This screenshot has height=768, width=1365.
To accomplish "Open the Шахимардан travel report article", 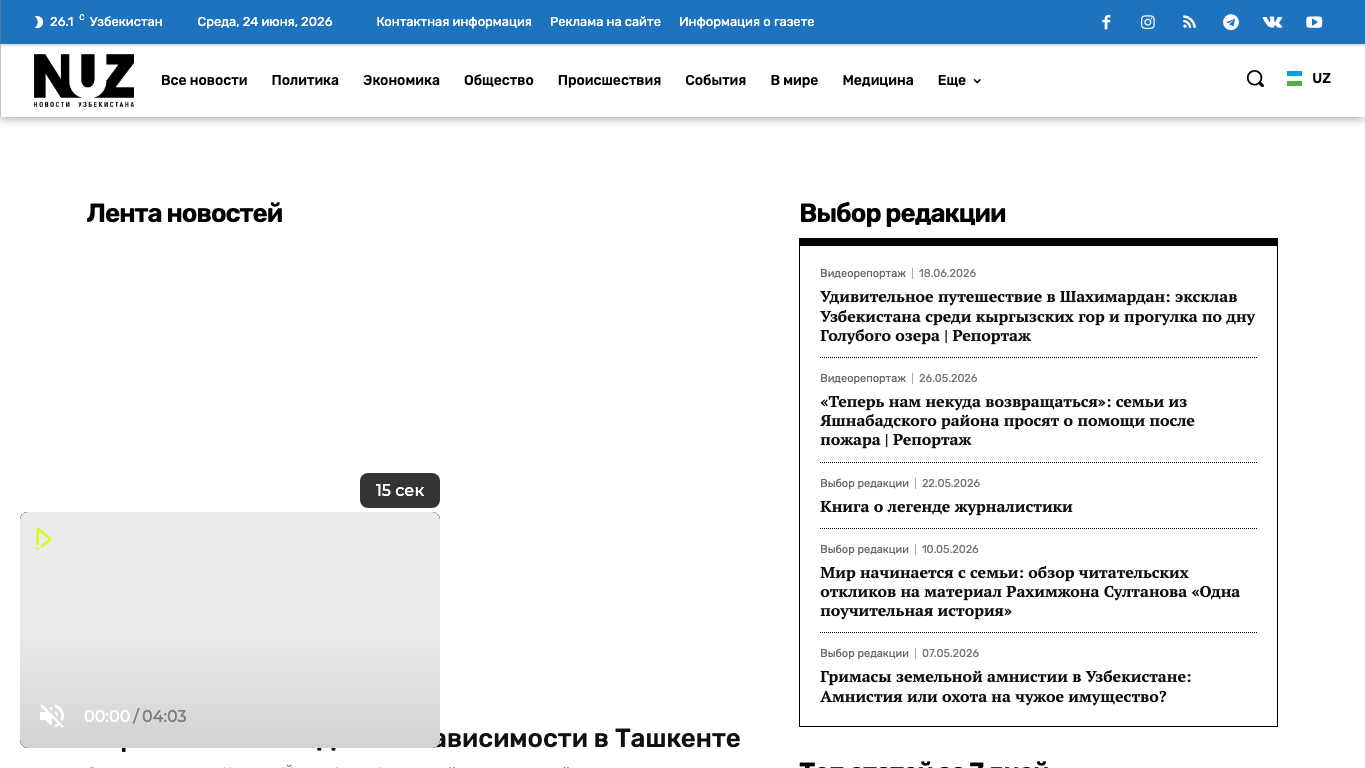I will click(1038, 316).
